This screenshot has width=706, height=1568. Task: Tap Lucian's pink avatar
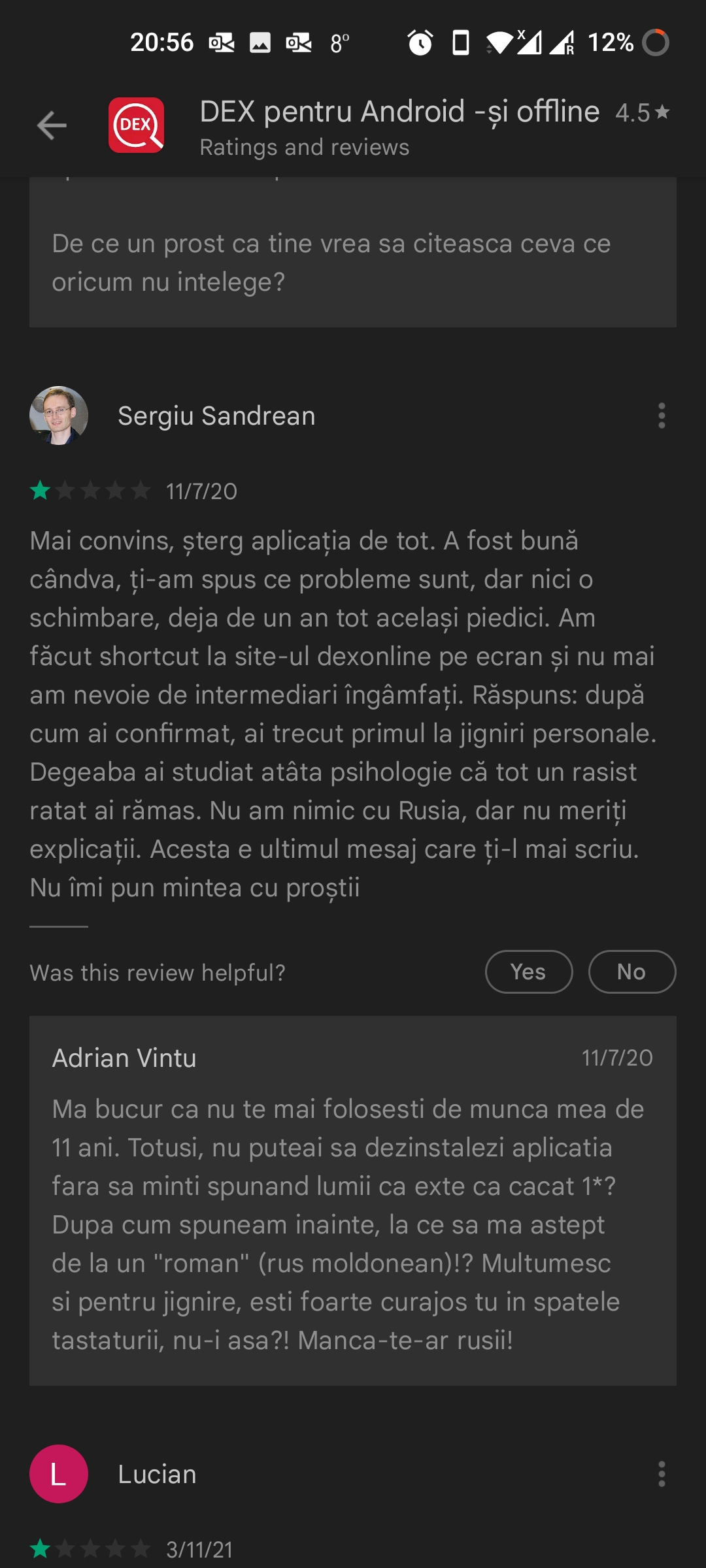point(59,1474)
